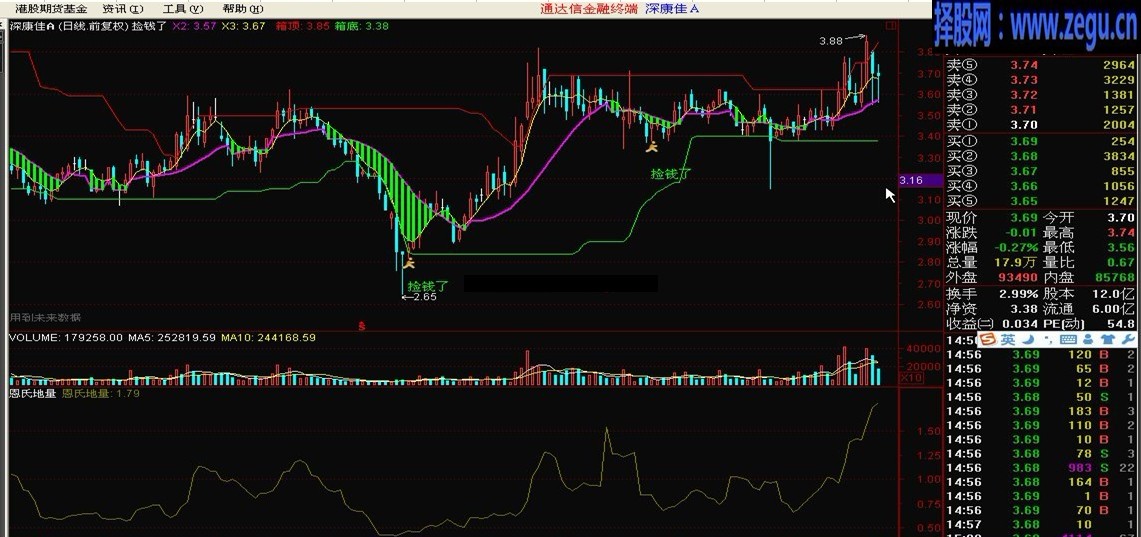Click the 恩氏地量 indicator panel title

tap(33, 394)
